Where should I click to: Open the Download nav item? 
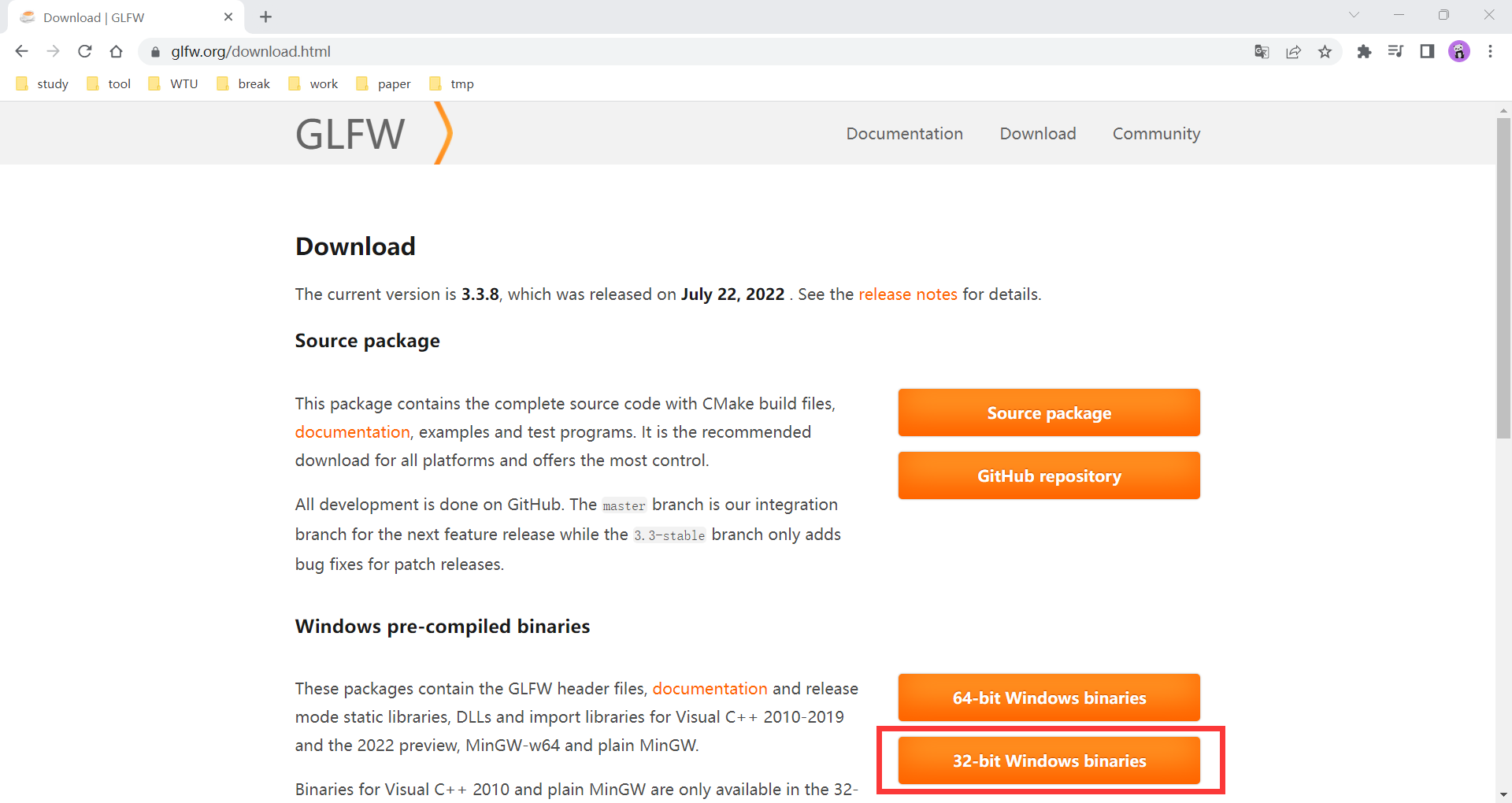(x=1037, y=134)
